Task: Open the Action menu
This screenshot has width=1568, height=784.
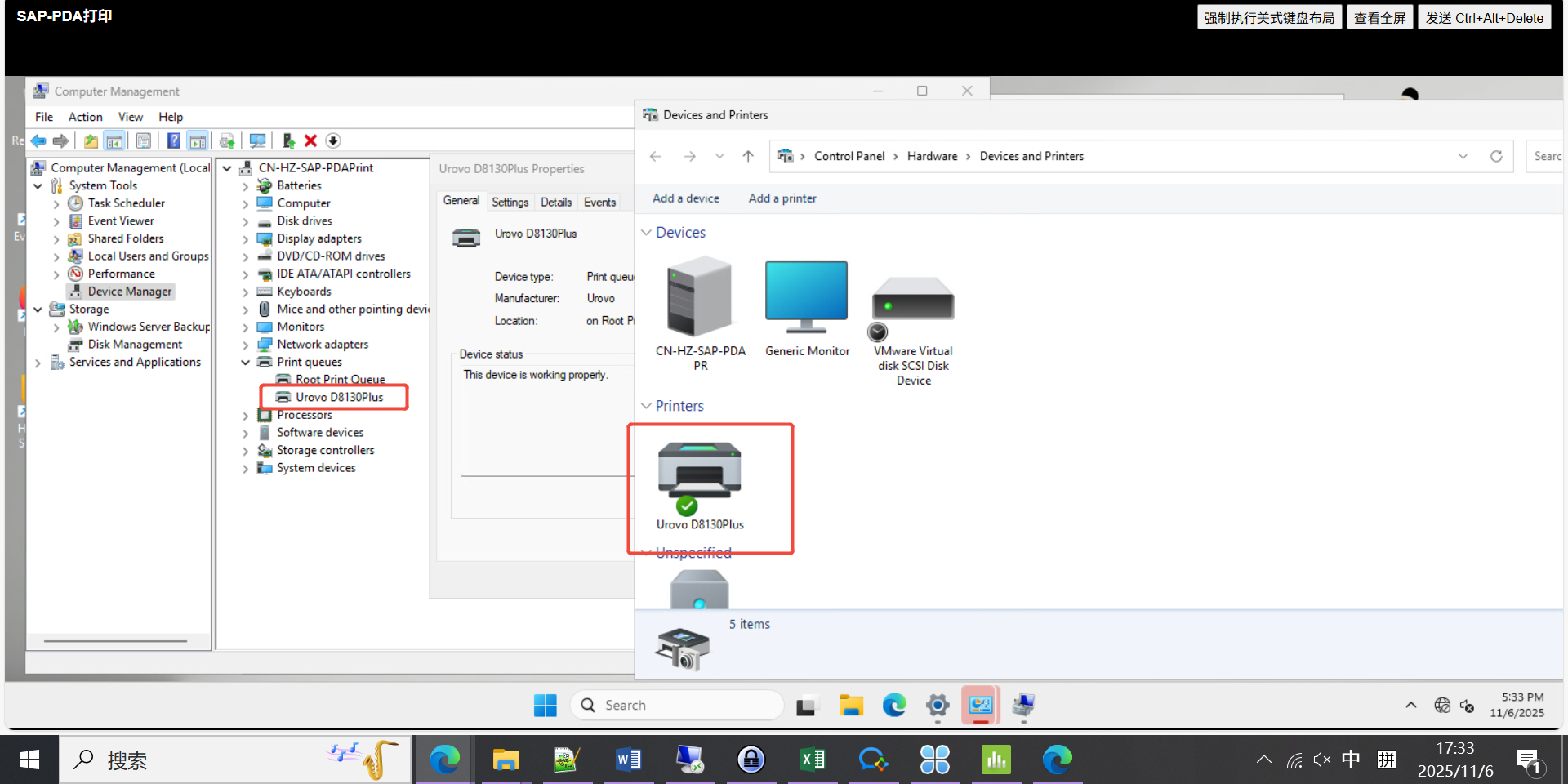Action: tap(85, 117)
